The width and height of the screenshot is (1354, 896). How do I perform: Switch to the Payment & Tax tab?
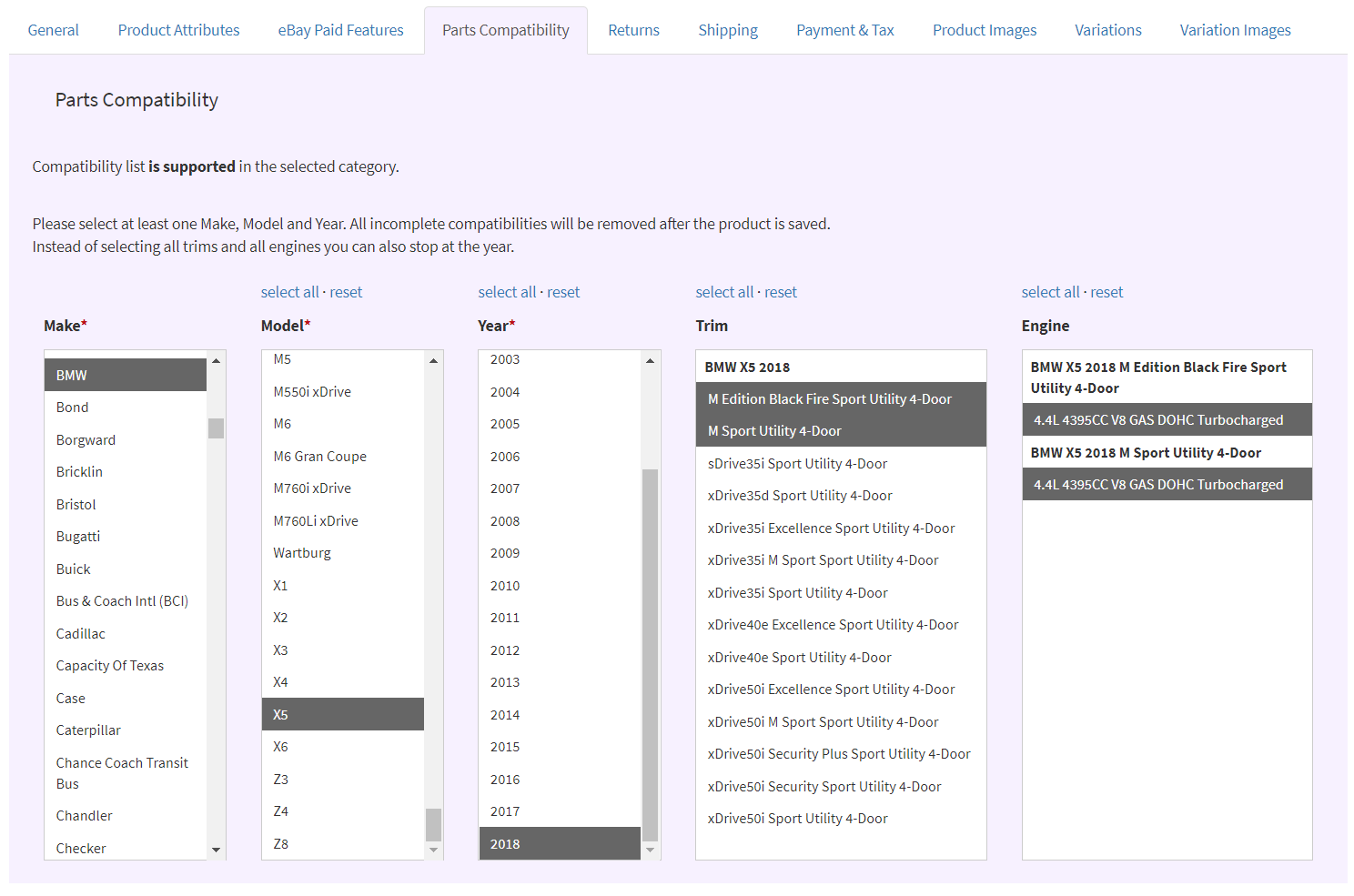point(845,30)
